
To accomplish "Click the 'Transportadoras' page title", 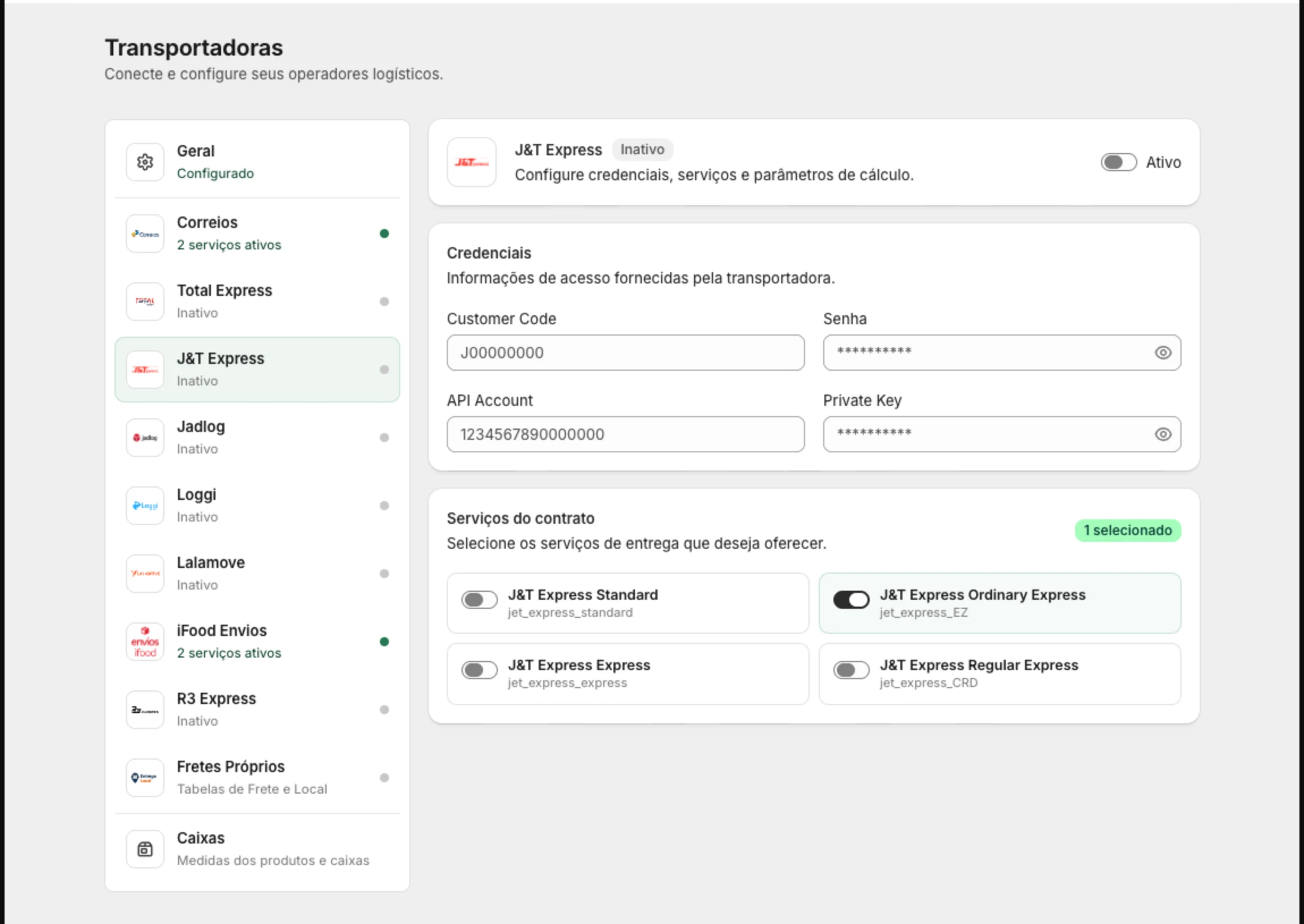I will tap(193, 48).
